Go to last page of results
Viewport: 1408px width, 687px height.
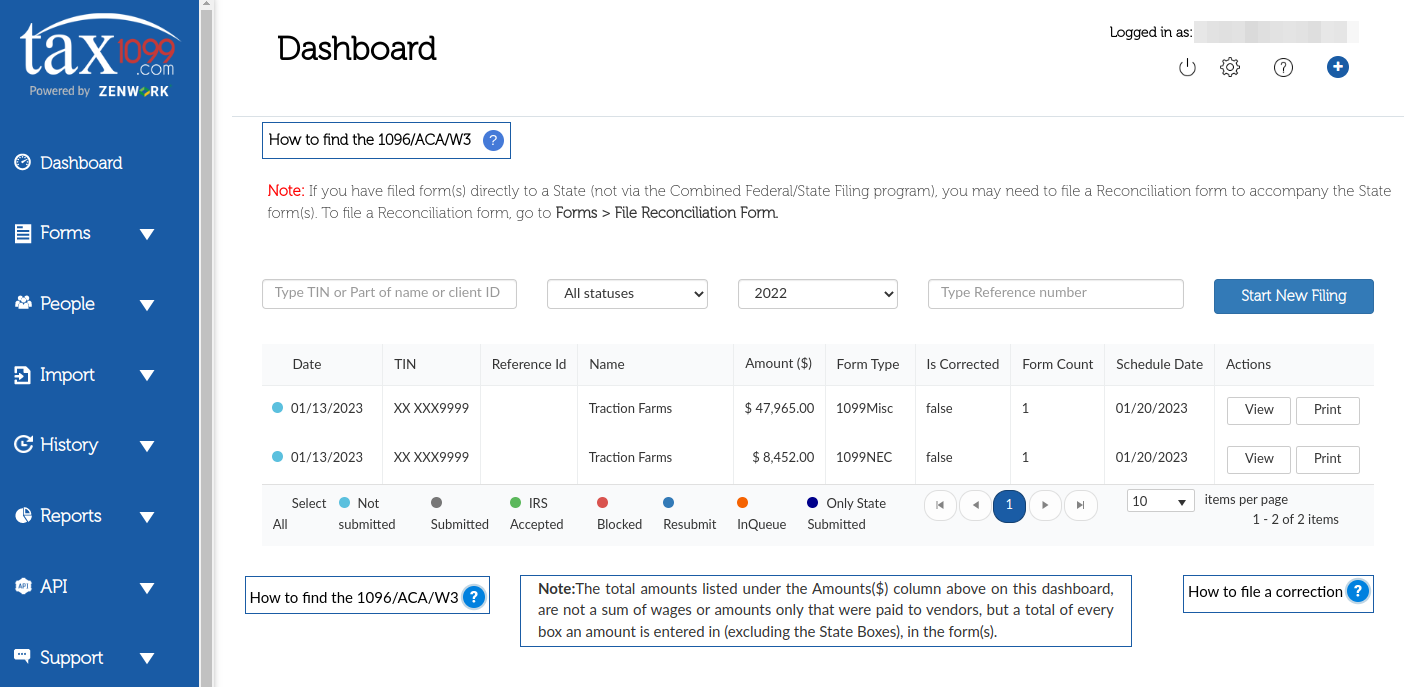(1081, 505)
